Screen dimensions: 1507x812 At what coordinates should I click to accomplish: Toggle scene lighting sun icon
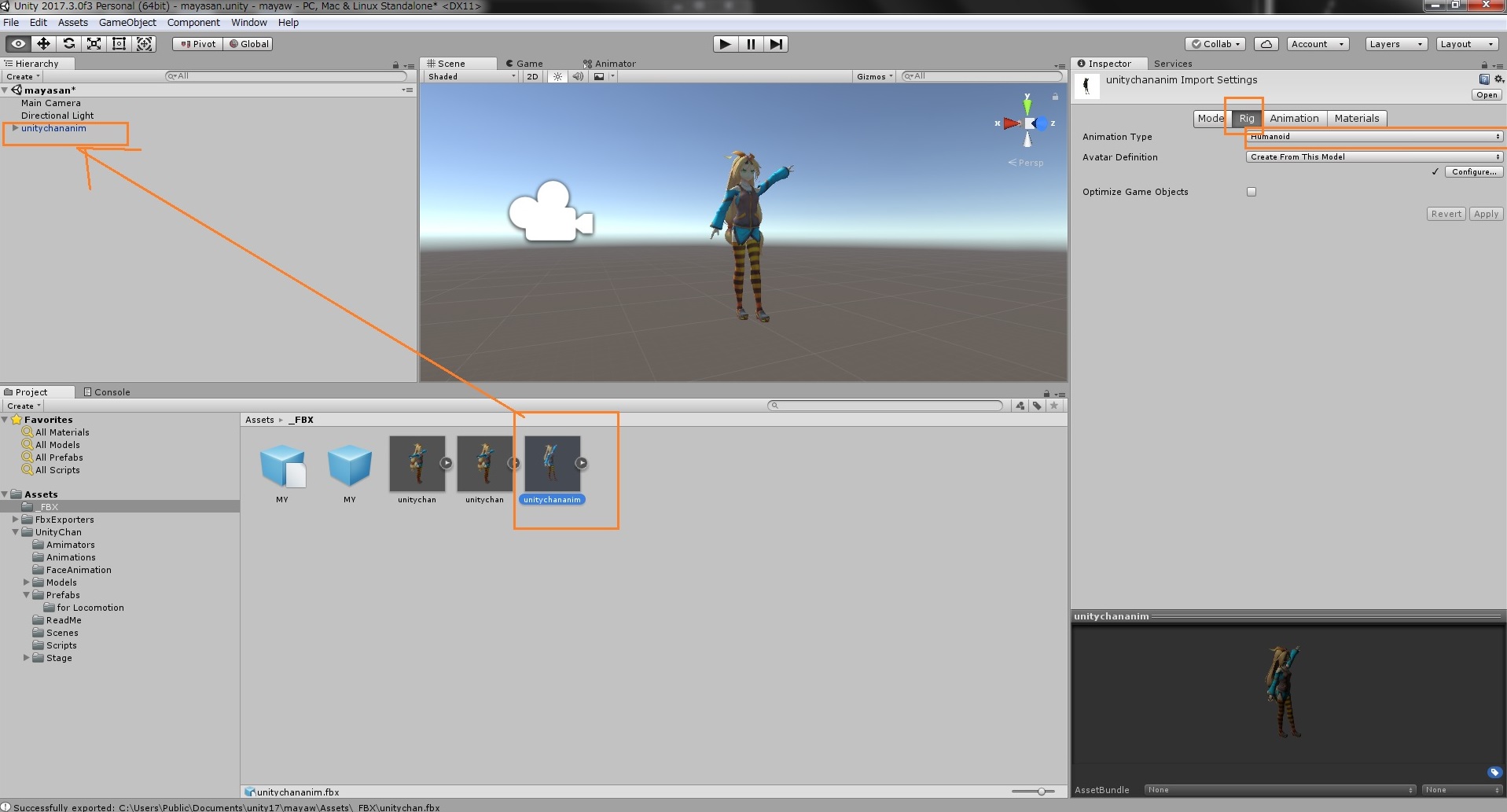point(557,76)
